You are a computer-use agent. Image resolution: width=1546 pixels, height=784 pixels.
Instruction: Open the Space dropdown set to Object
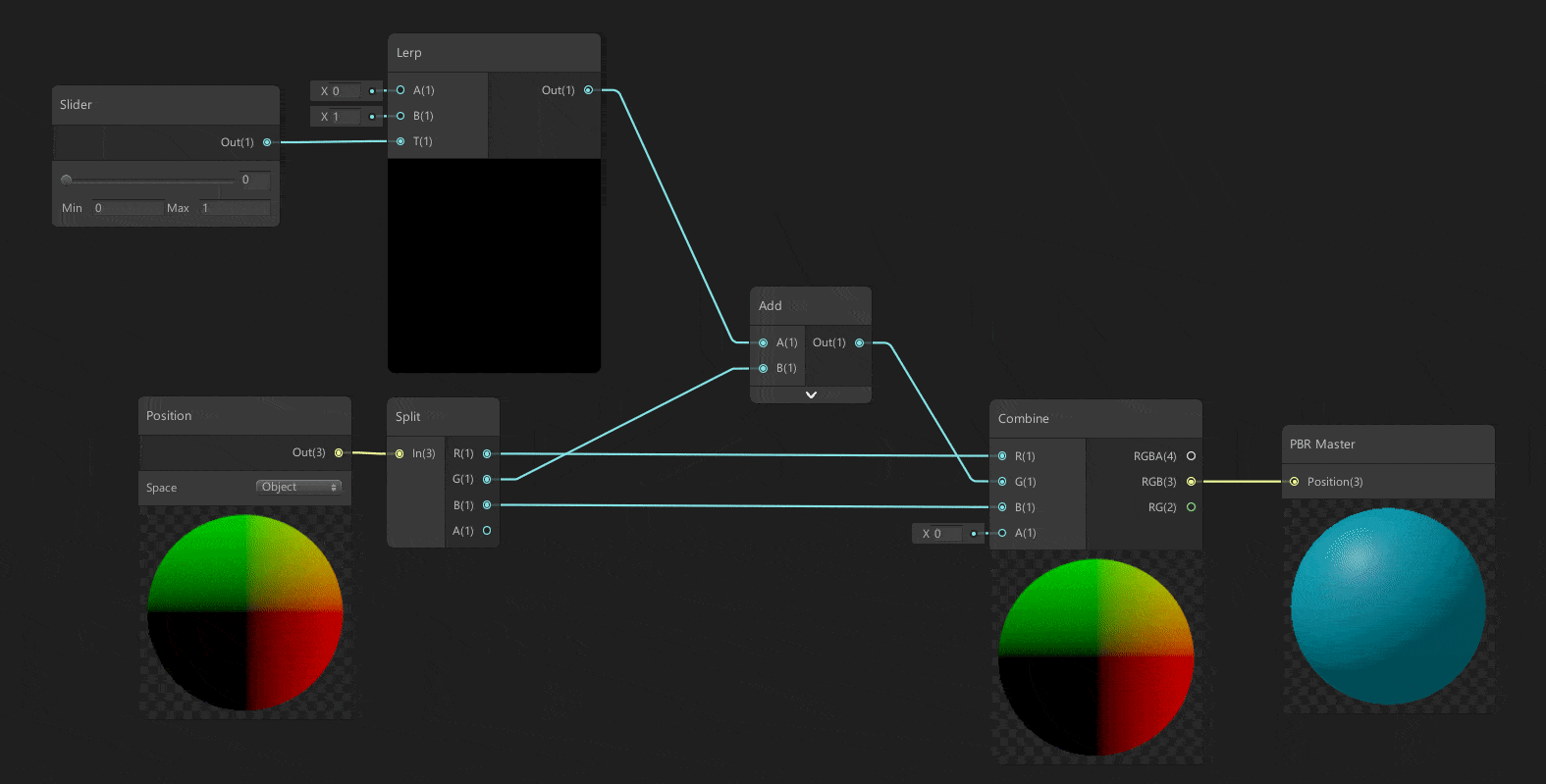tap(299, 488)
